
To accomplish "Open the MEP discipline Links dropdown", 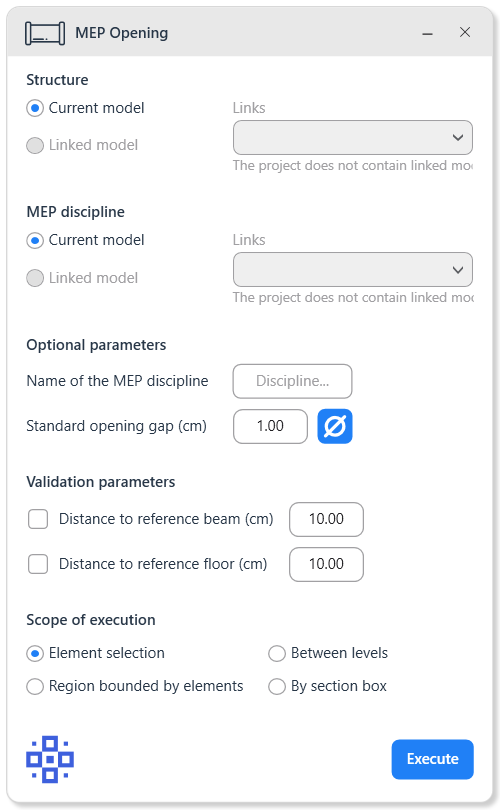I will click(x=353, y=270).
